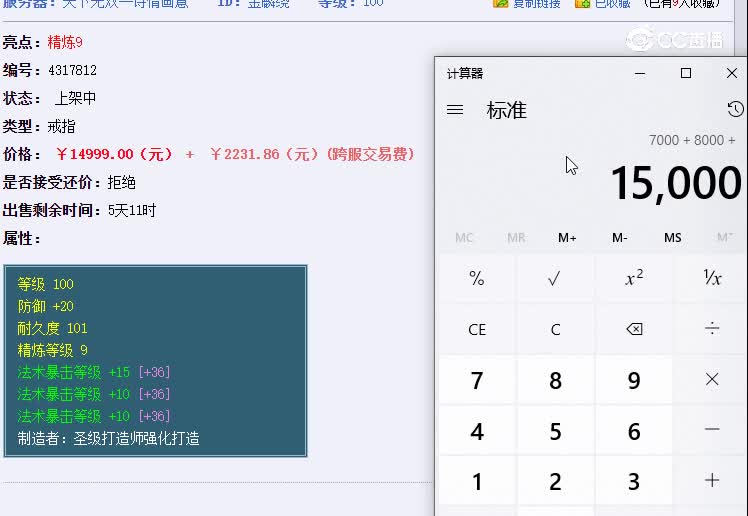Click calculator digit 9
This screenshot has width=748, height=516.
tap(634, 380)
